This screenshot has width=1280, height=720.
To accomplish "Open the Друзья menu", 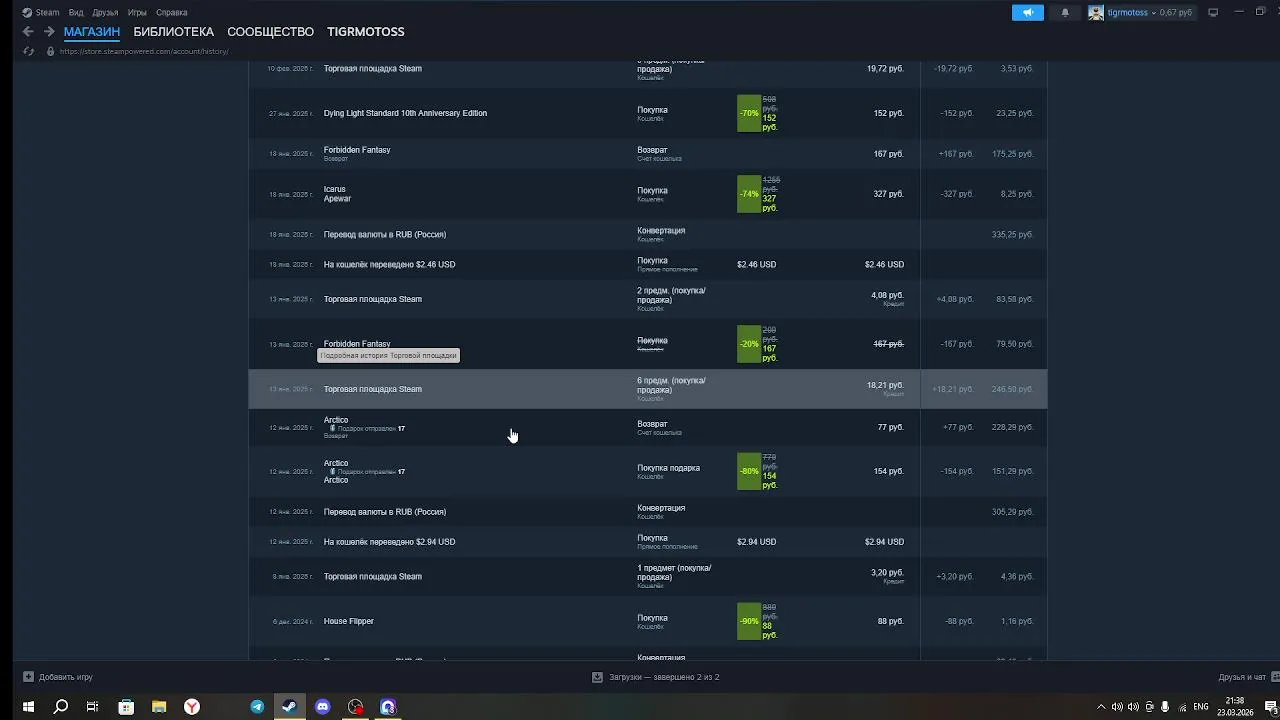I will pyautogui.click(x=105, y=13).
